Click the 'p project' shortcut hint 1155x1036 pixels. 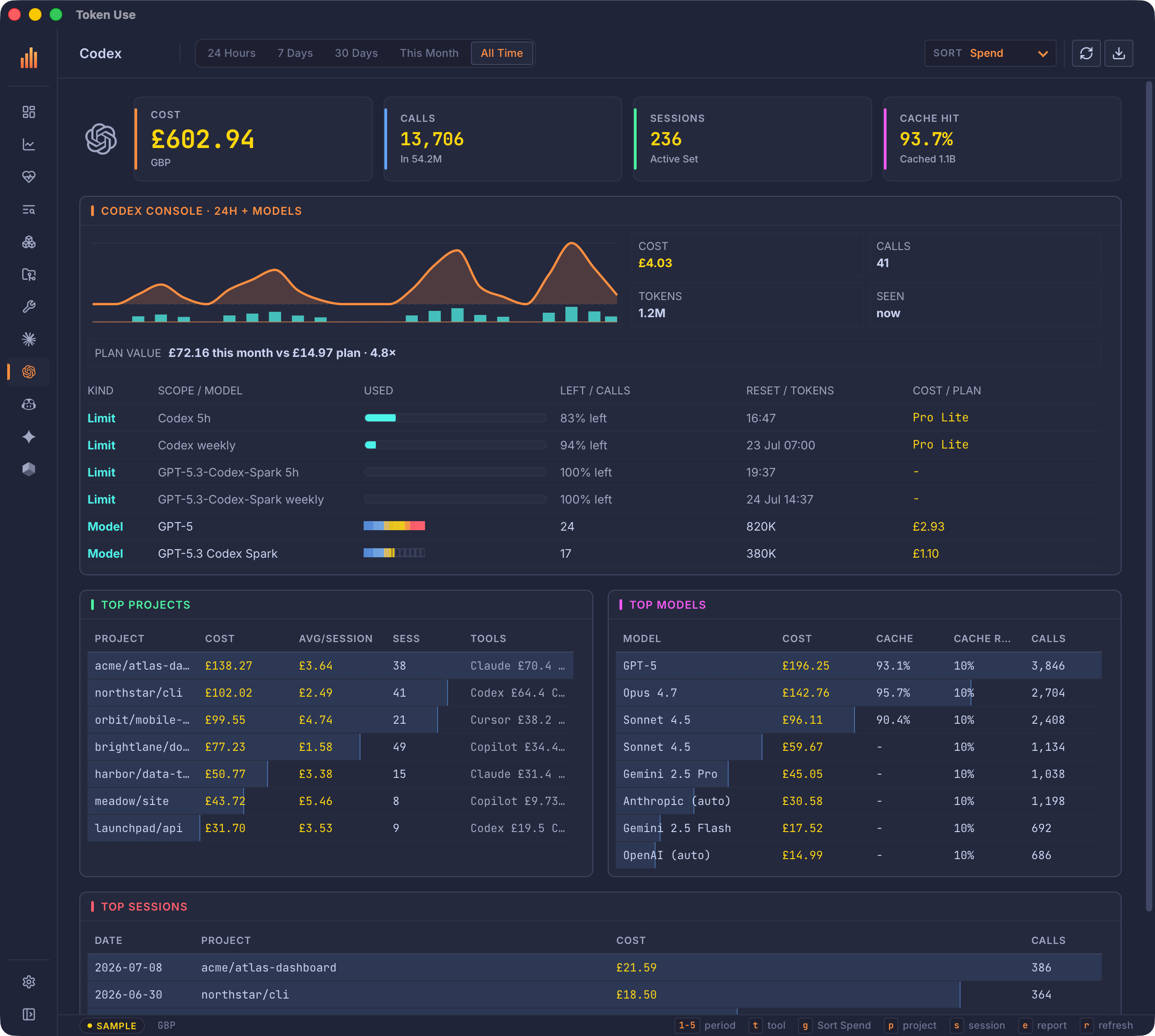pyautogui.click(x=910, y=1025)
